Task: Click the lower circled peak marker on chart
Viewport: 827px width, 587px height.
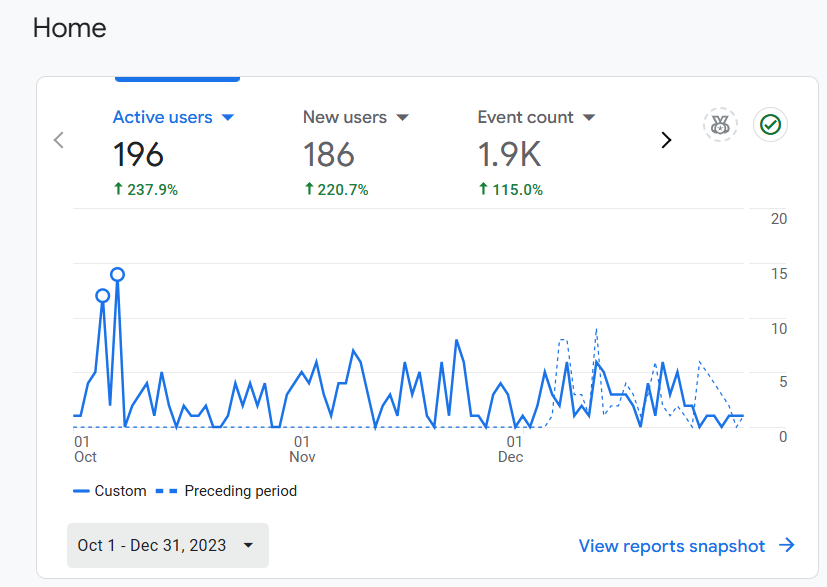Action: coord(103,296)
